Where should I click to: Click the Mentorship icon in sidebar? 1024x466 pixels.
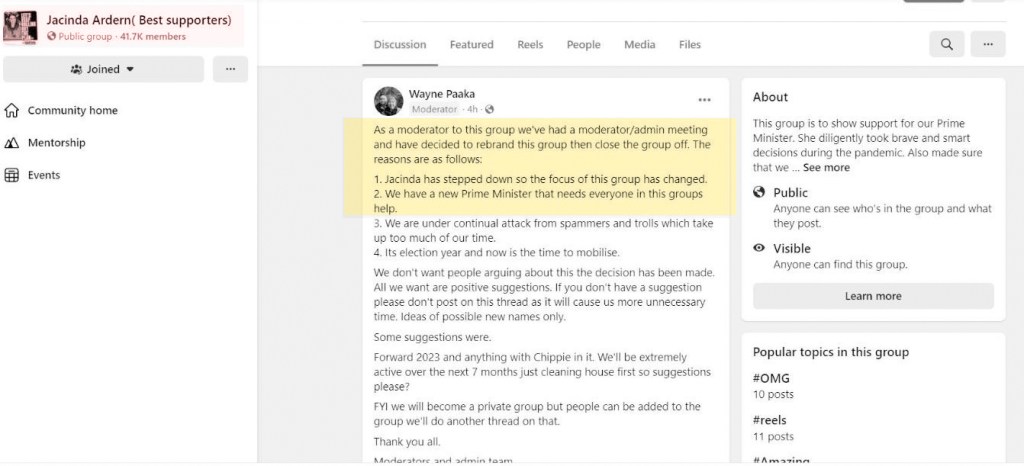click(12, 143)
